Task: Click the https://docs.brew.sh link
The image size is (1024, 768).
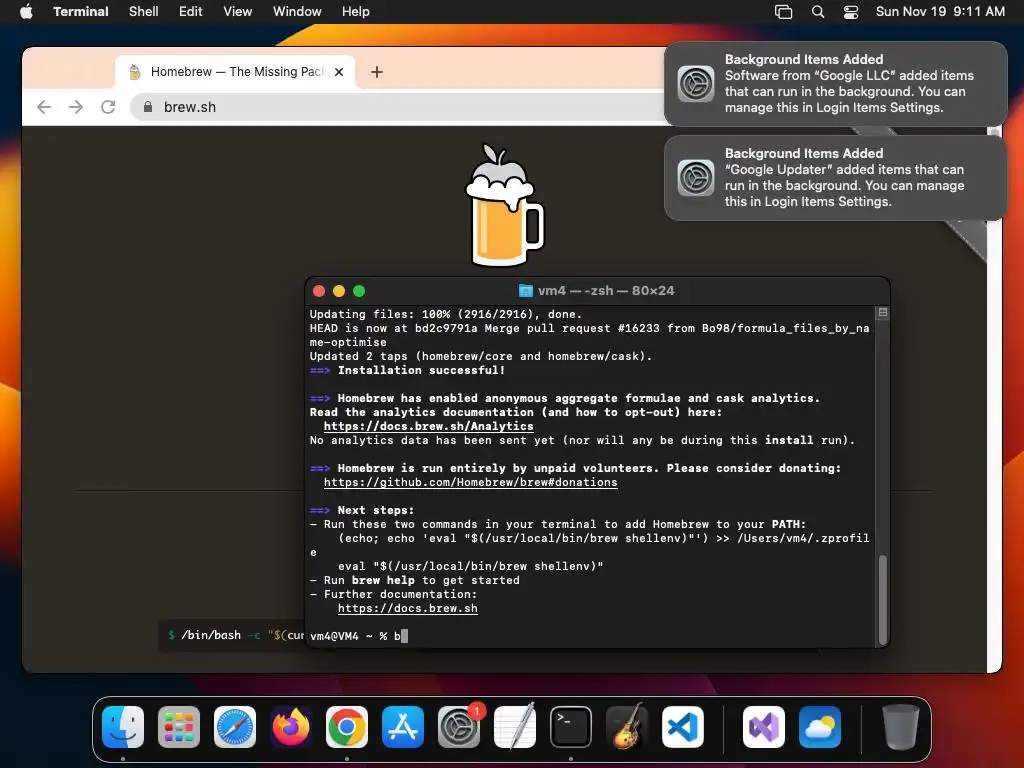Action: [x=408, y=609]
